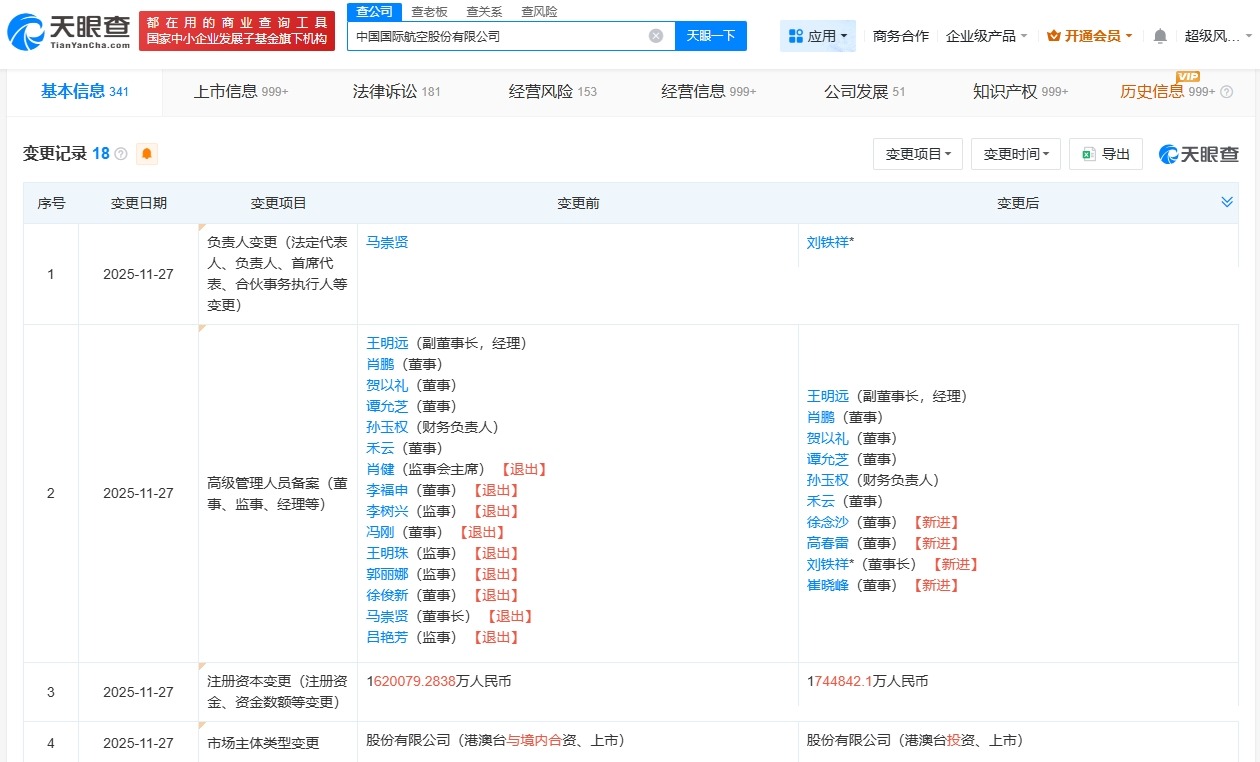Open the 变更时间 filter dropdown

[1015, 153]
